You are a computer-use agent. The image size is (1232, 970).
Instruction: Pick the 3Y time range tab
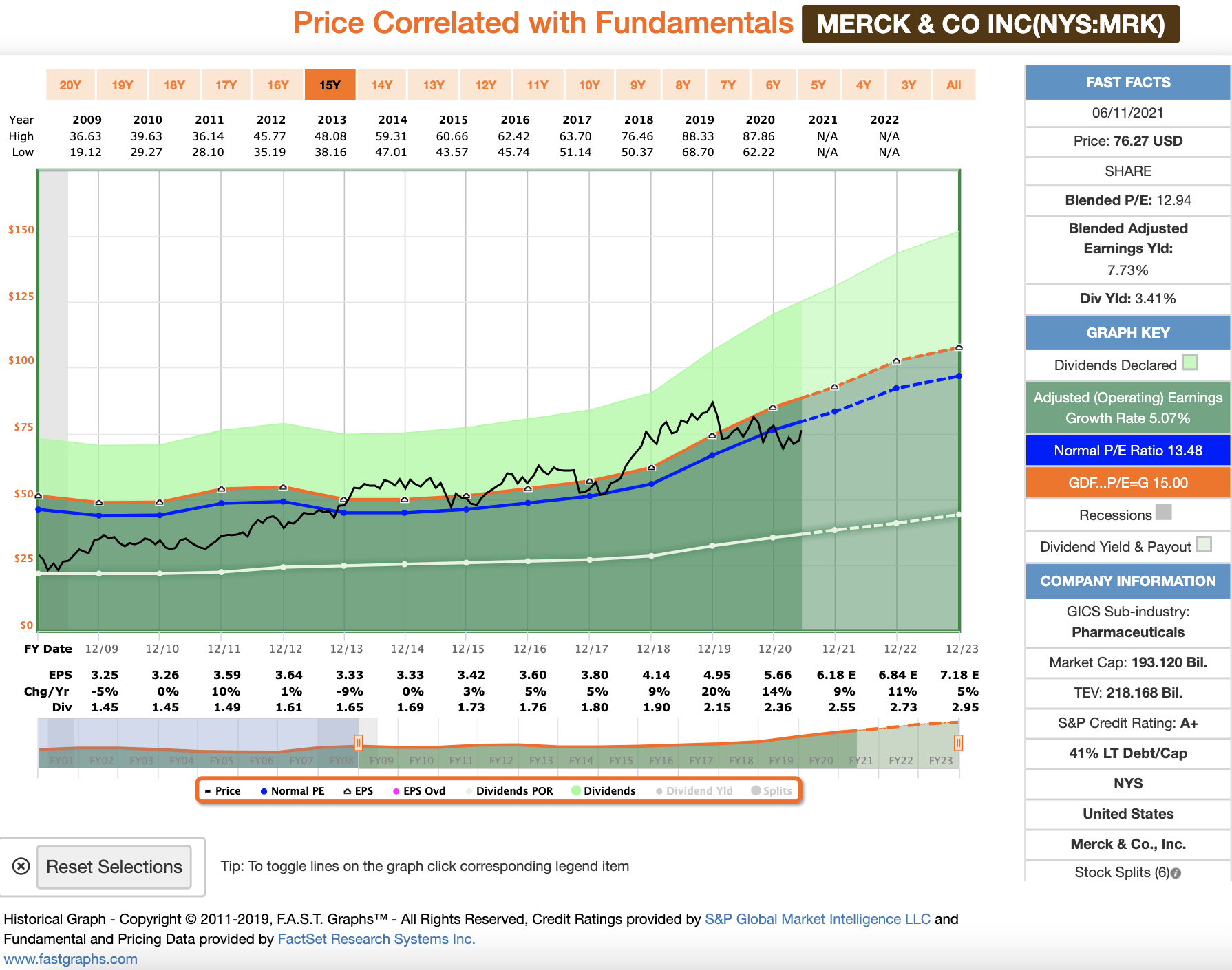tap(909, 85)
